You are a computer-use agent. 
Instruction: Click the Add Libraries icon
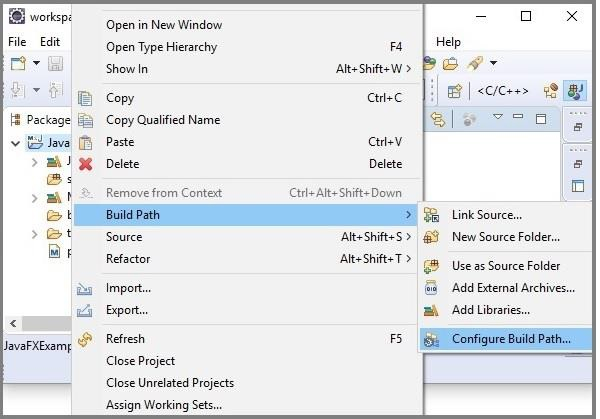point(432,310)
